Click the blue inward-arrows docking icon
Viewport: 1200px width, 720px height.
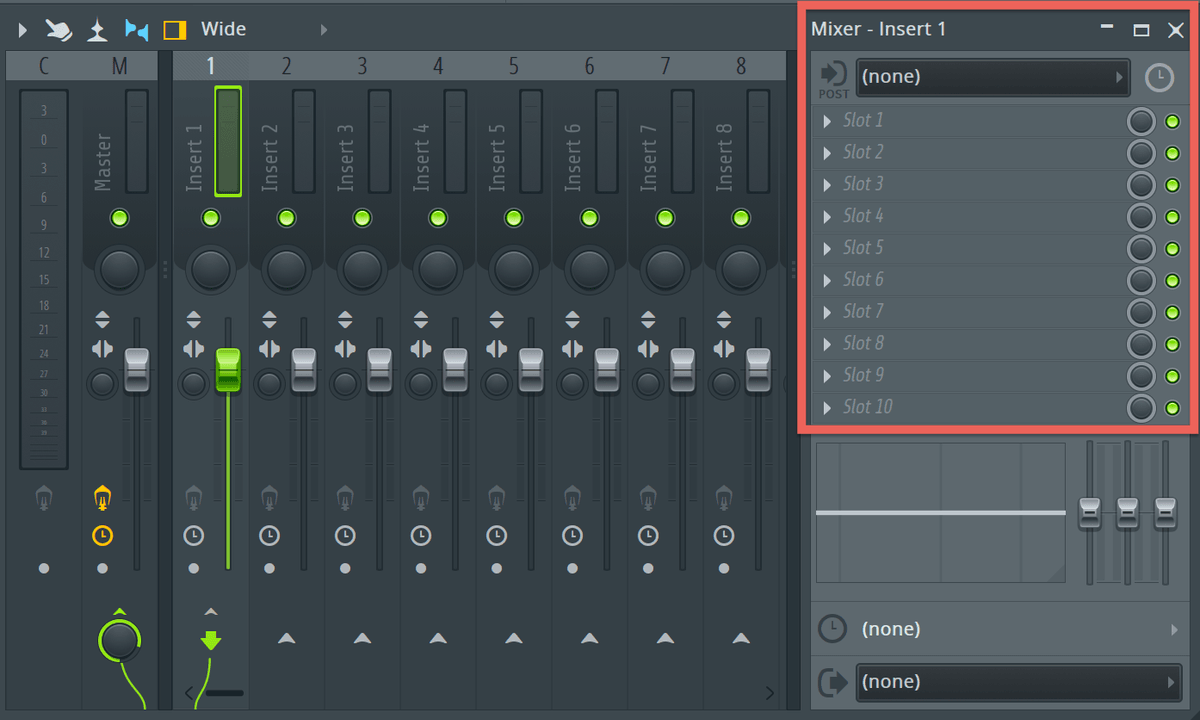[135, 29]
